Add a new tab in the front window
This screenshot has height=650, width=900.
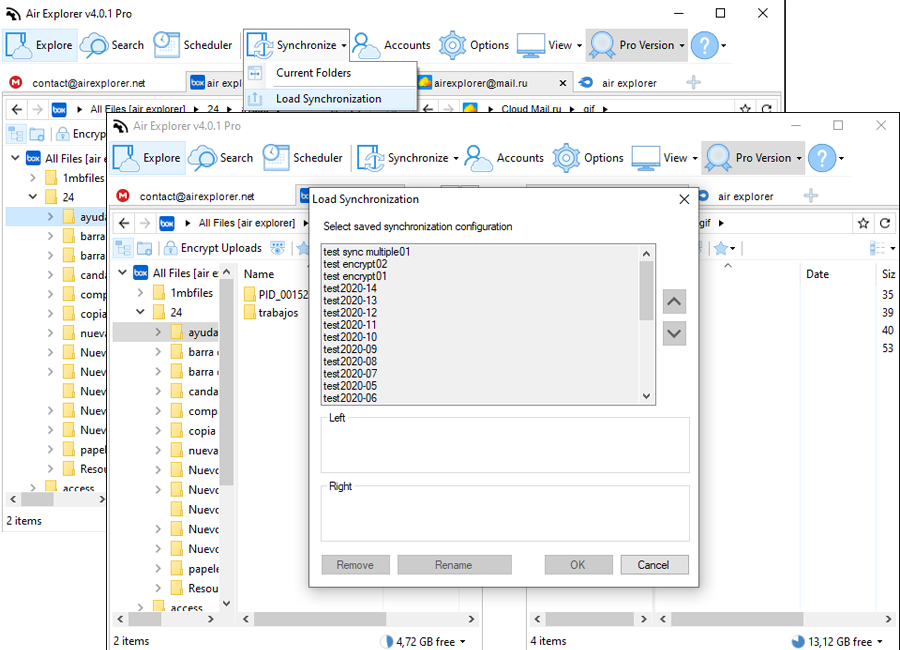[x=810, y=196]
